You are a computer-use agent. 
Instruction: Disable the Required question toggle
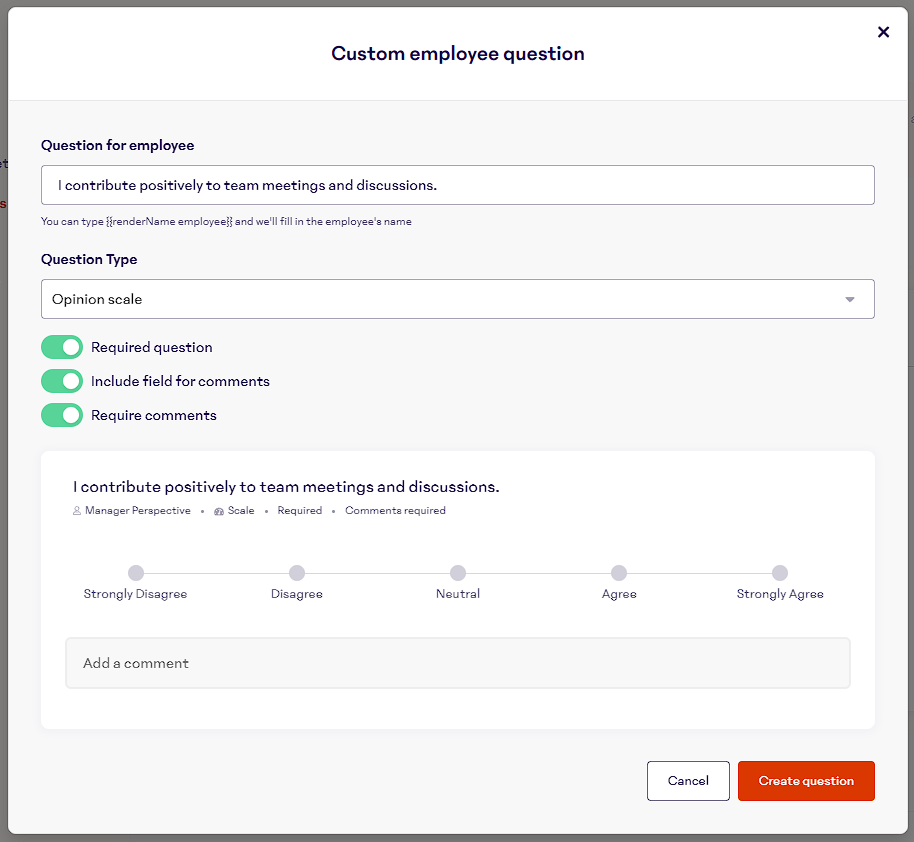(x=62, y=347)
